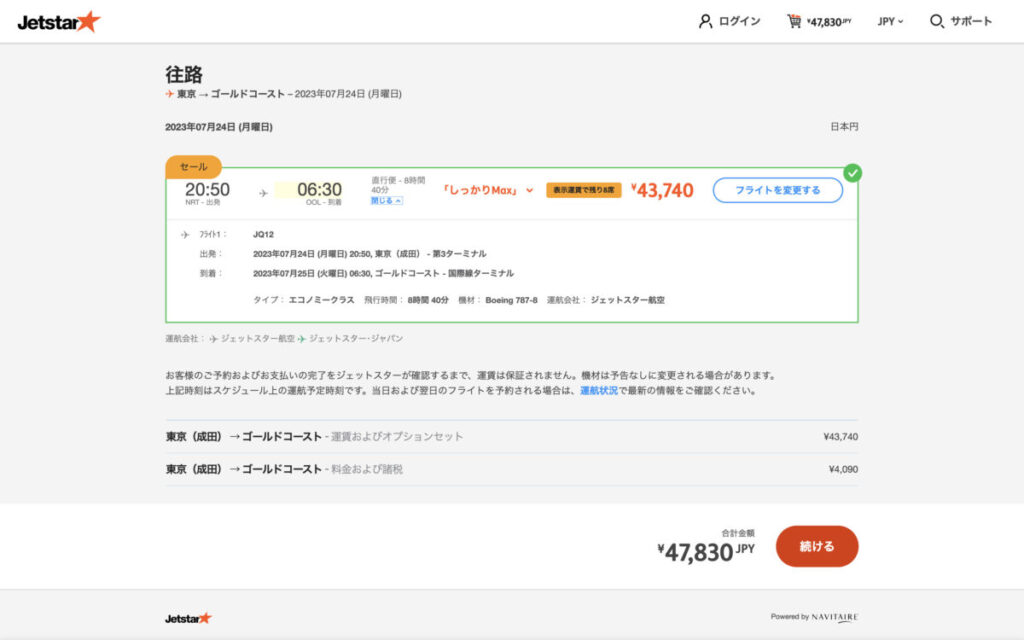Click the green checkmark on the selected flight
1024x640 pixels.
click(x=852, y=172)
